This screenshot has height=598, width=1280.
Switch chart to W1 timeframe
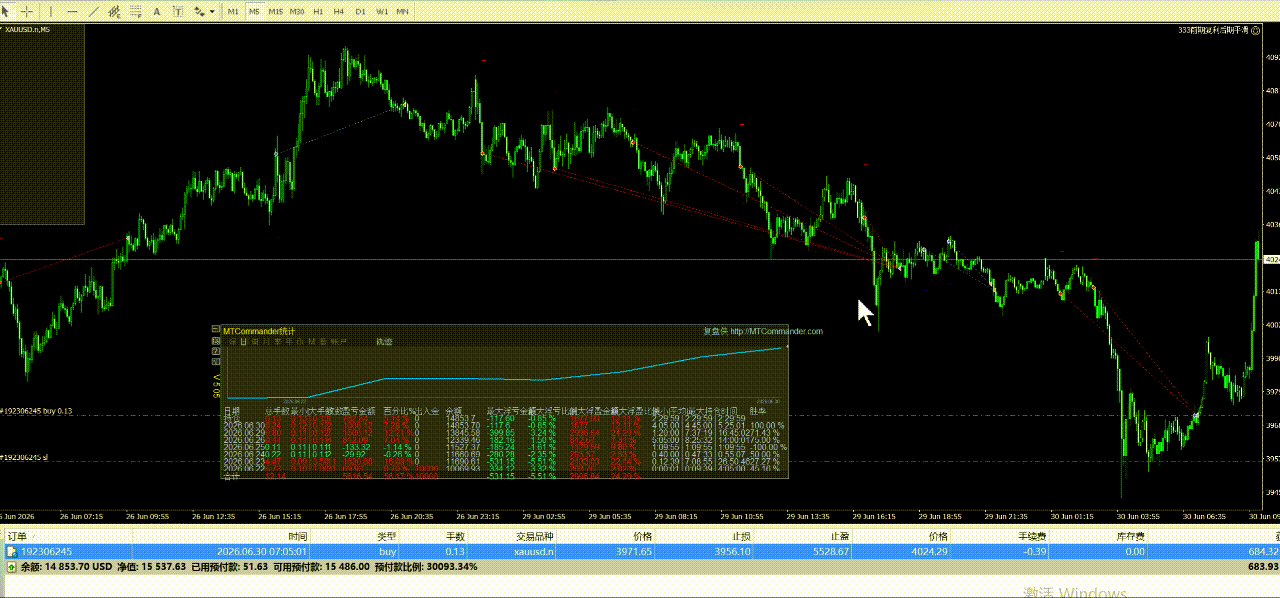pos(382,12)
